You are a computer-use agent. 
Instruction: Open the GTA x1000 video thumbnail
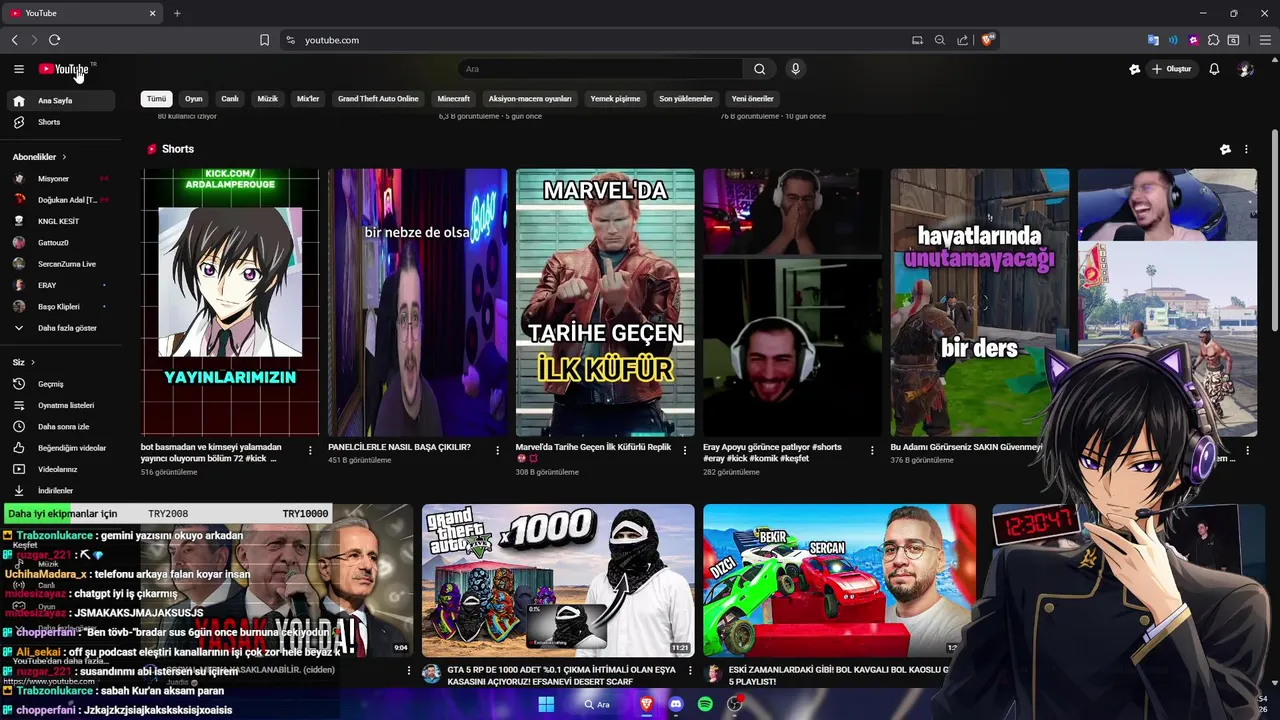(x=558, y=580)
